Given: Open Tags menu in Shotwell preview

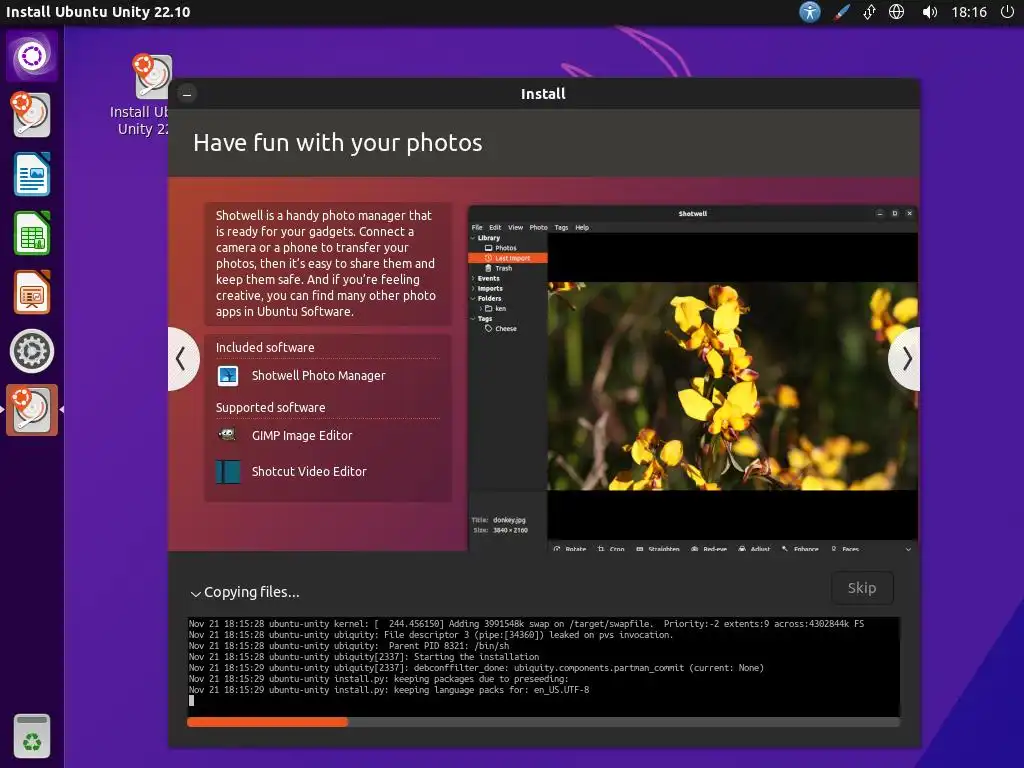Looking at the screenshot, I should 561,227.
